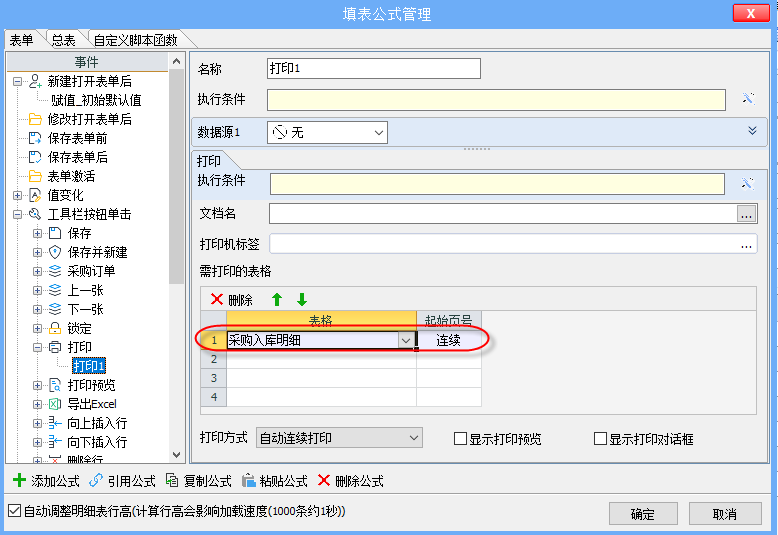
Task: Expand the 导出Excel node
Action: (37, 404)
